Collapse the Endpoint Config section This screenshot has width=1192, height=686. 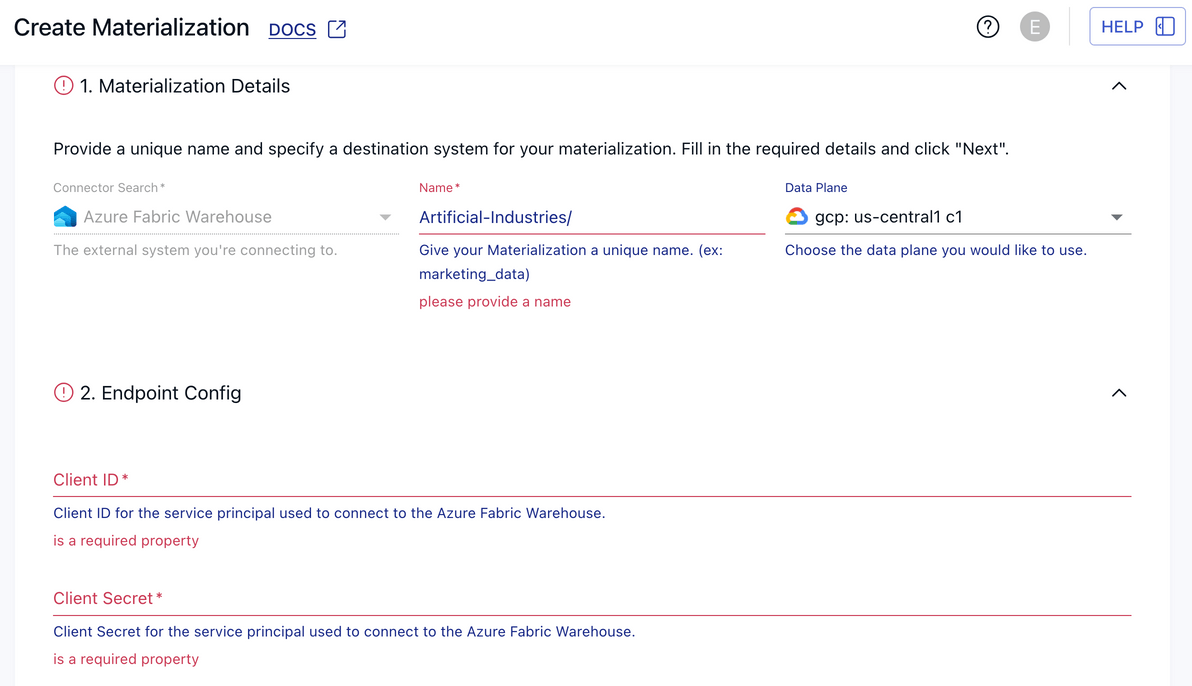coord(1119,393)
